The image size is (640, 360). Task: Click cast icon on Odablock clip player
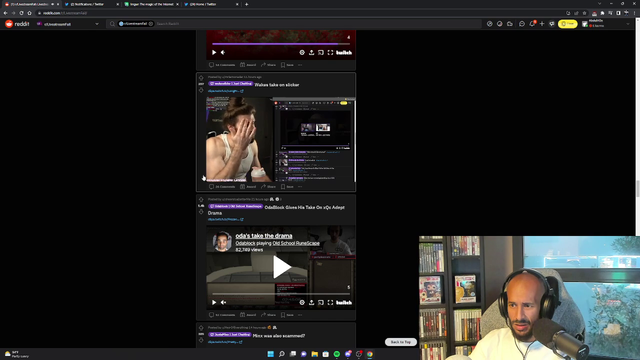pos(321,302)
